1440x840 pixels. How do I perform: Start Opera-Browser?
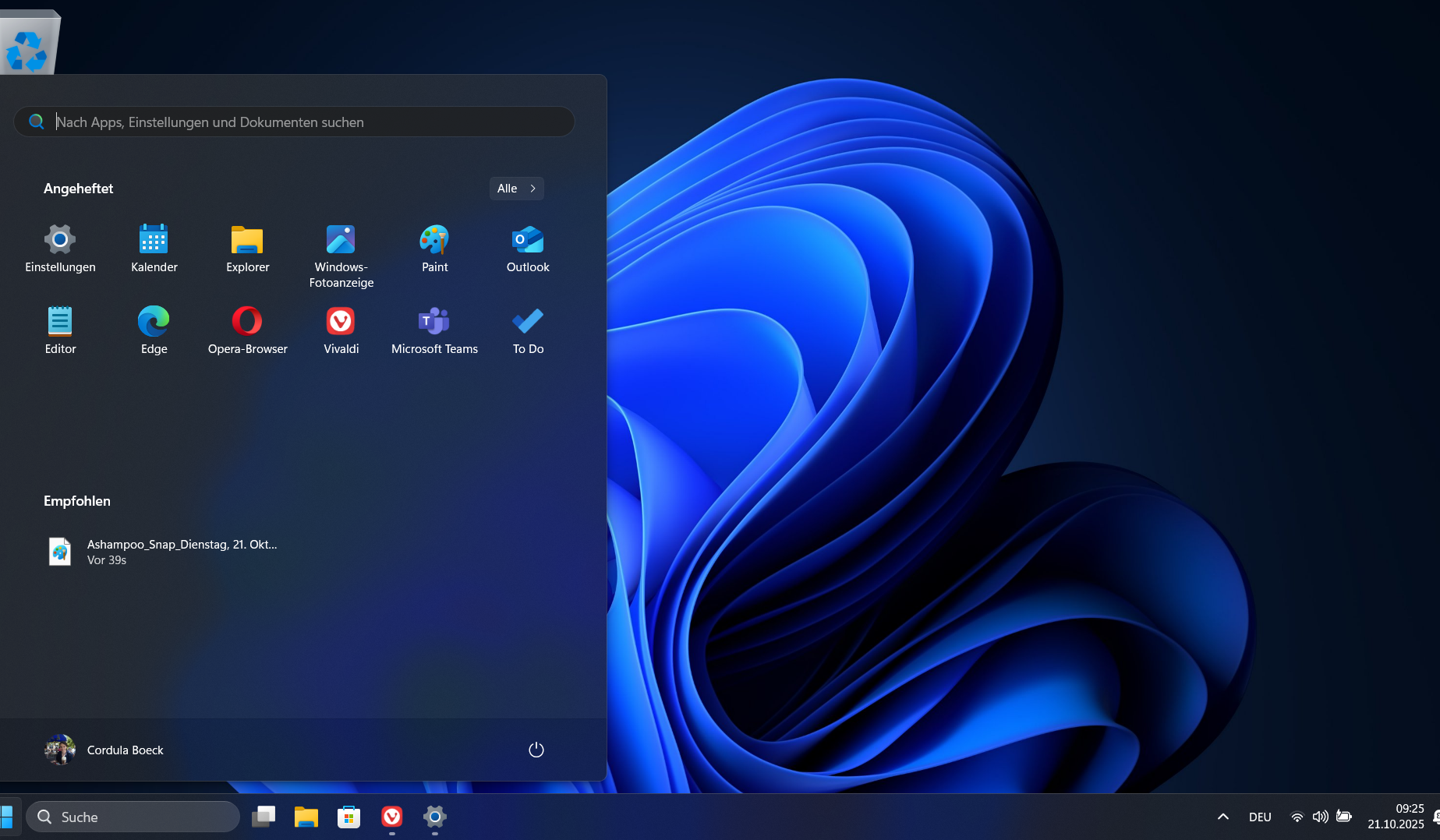(247, 330)
